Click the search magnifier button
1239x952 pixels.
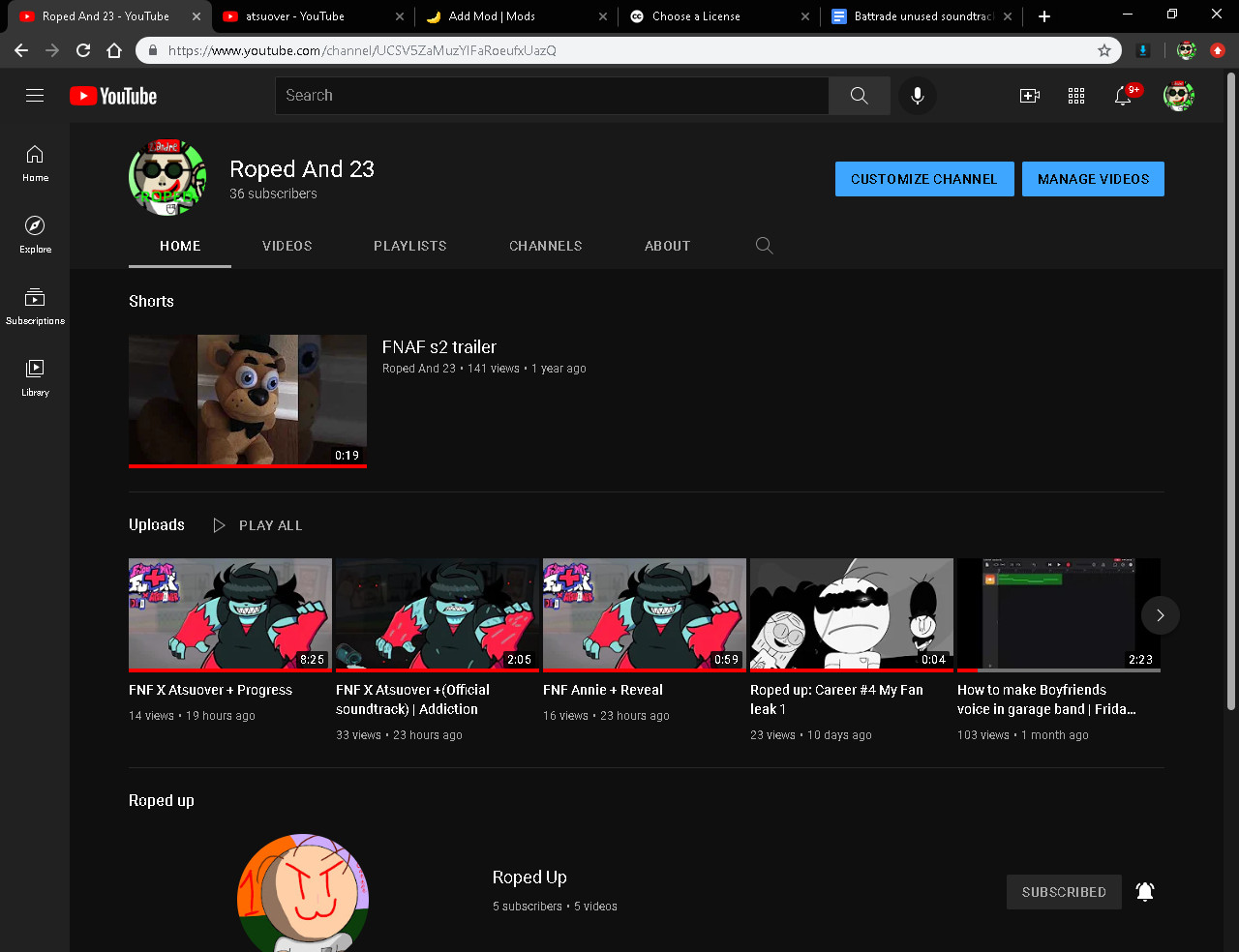(x=859, y=96)
